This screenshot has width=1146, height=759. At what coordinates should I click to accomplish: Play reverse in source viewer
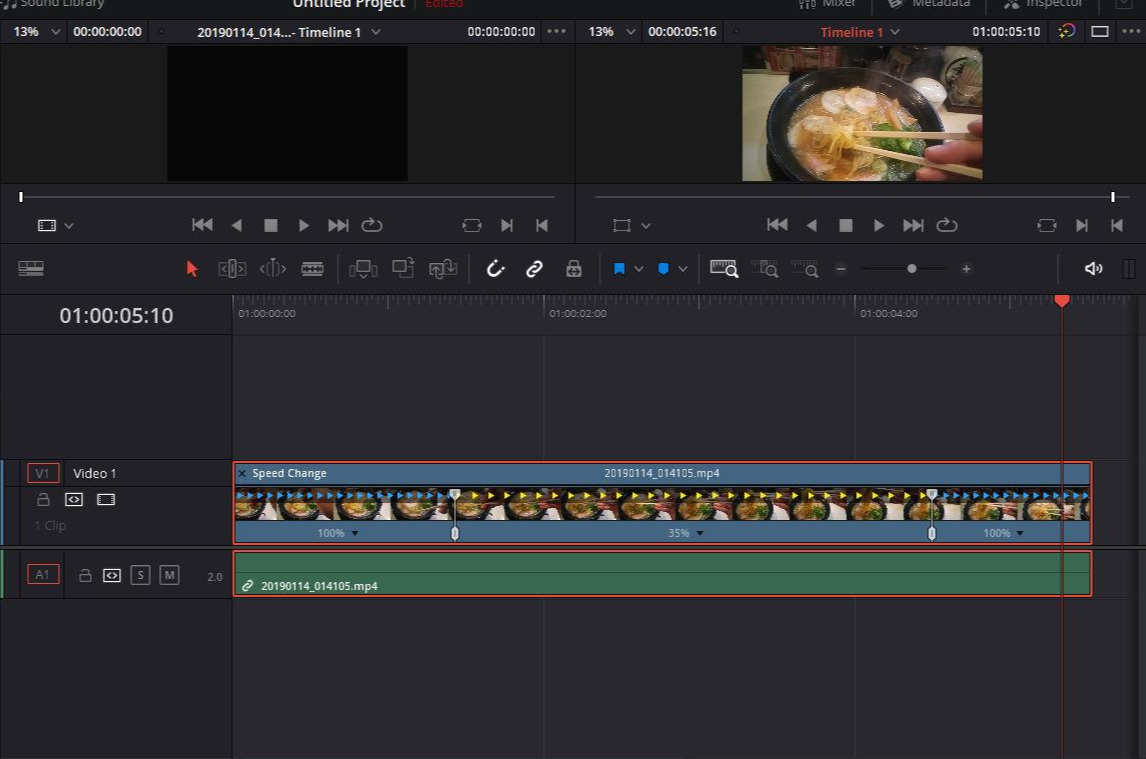tap(236, 225)
